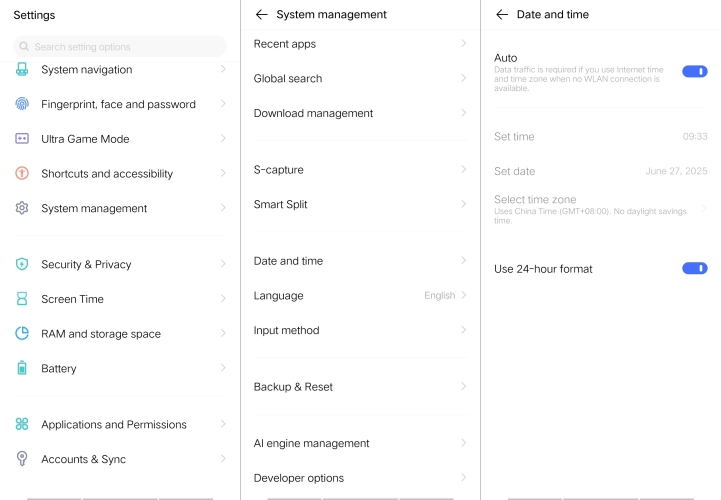The width and height of the screenshot is (721, 500).
Task: Click the System management gear icon
Action: [x=22, y=208]
